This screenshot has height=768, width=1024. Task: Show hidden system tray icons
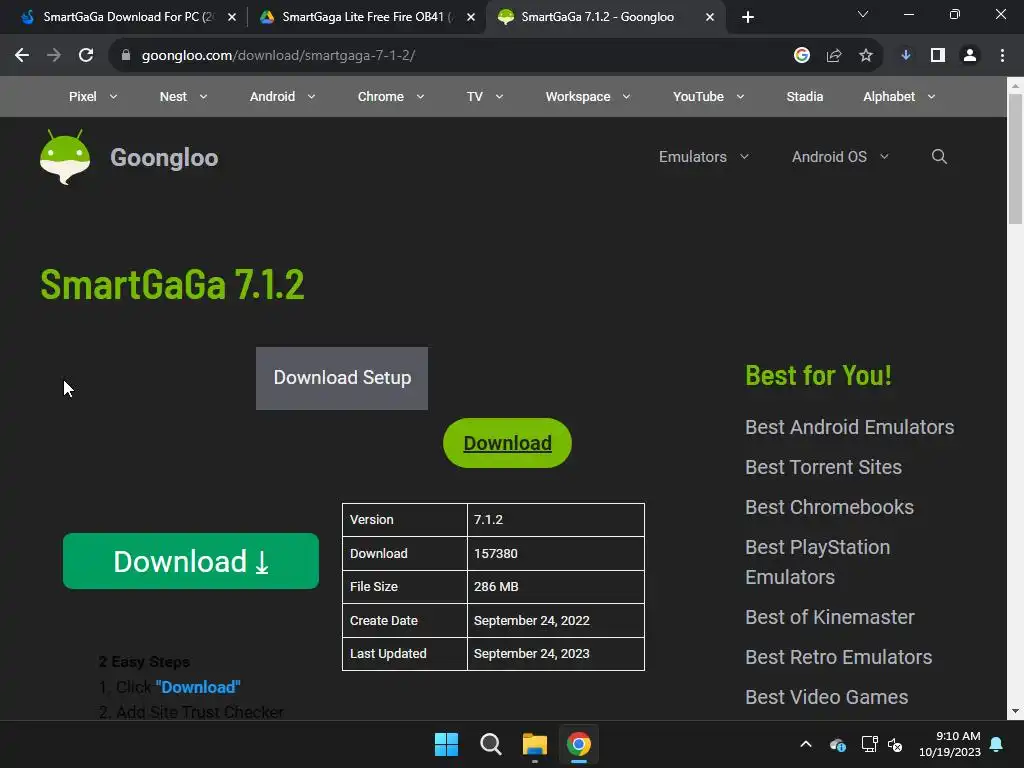click(x=806, y=744)
